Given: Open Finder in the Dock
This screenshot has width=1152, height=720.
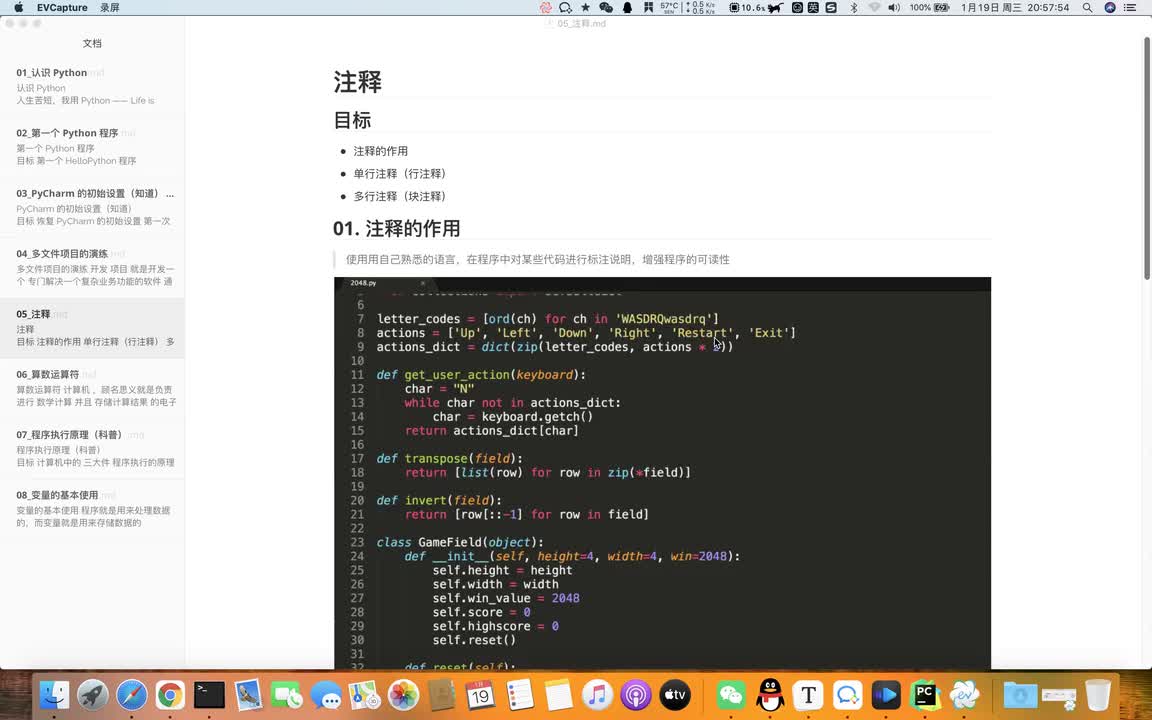Looking at the screenshot, I should click(54, 694).
